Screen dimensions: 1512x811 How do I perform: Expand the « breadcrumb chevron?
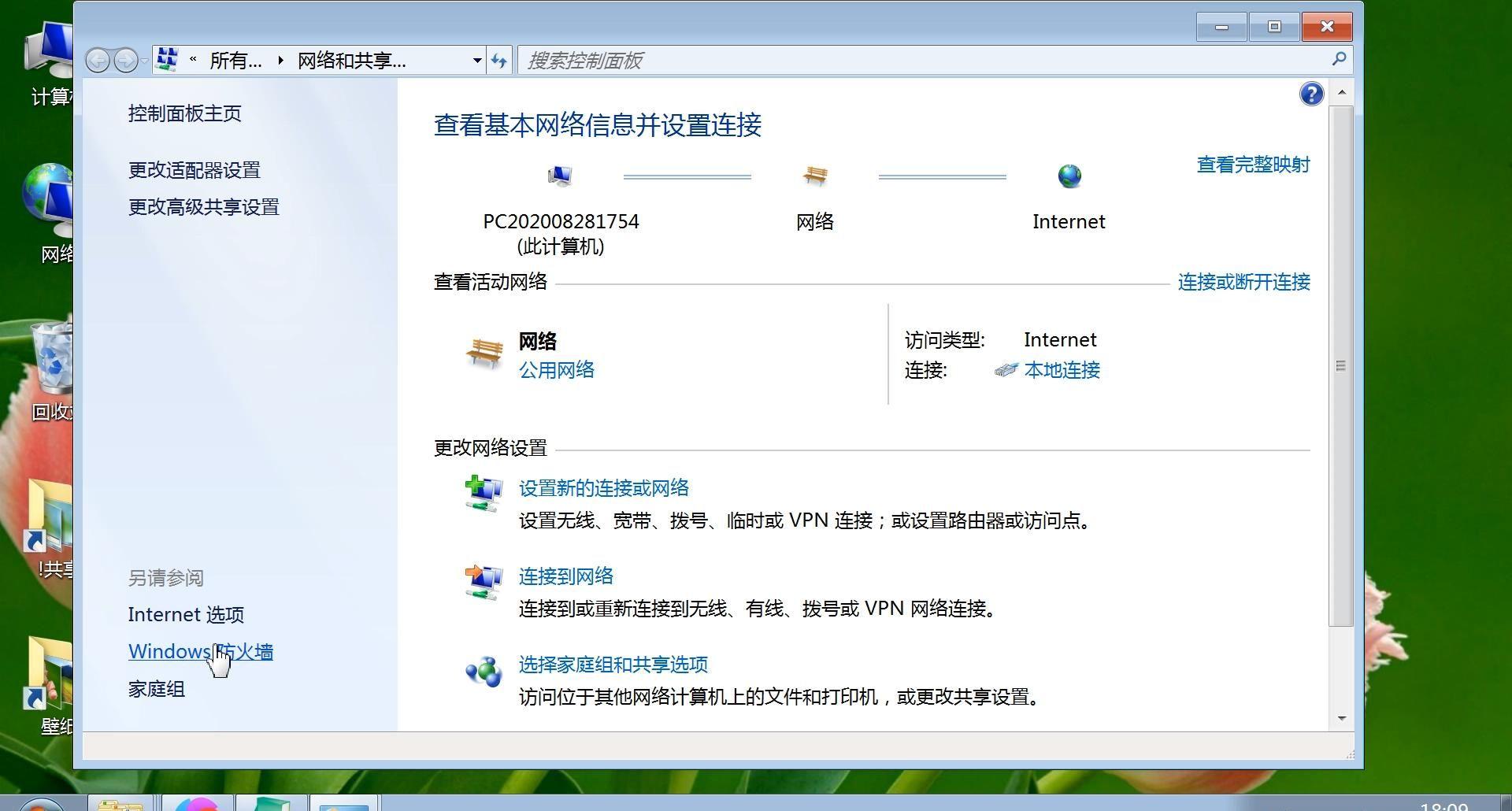point(193,60)
